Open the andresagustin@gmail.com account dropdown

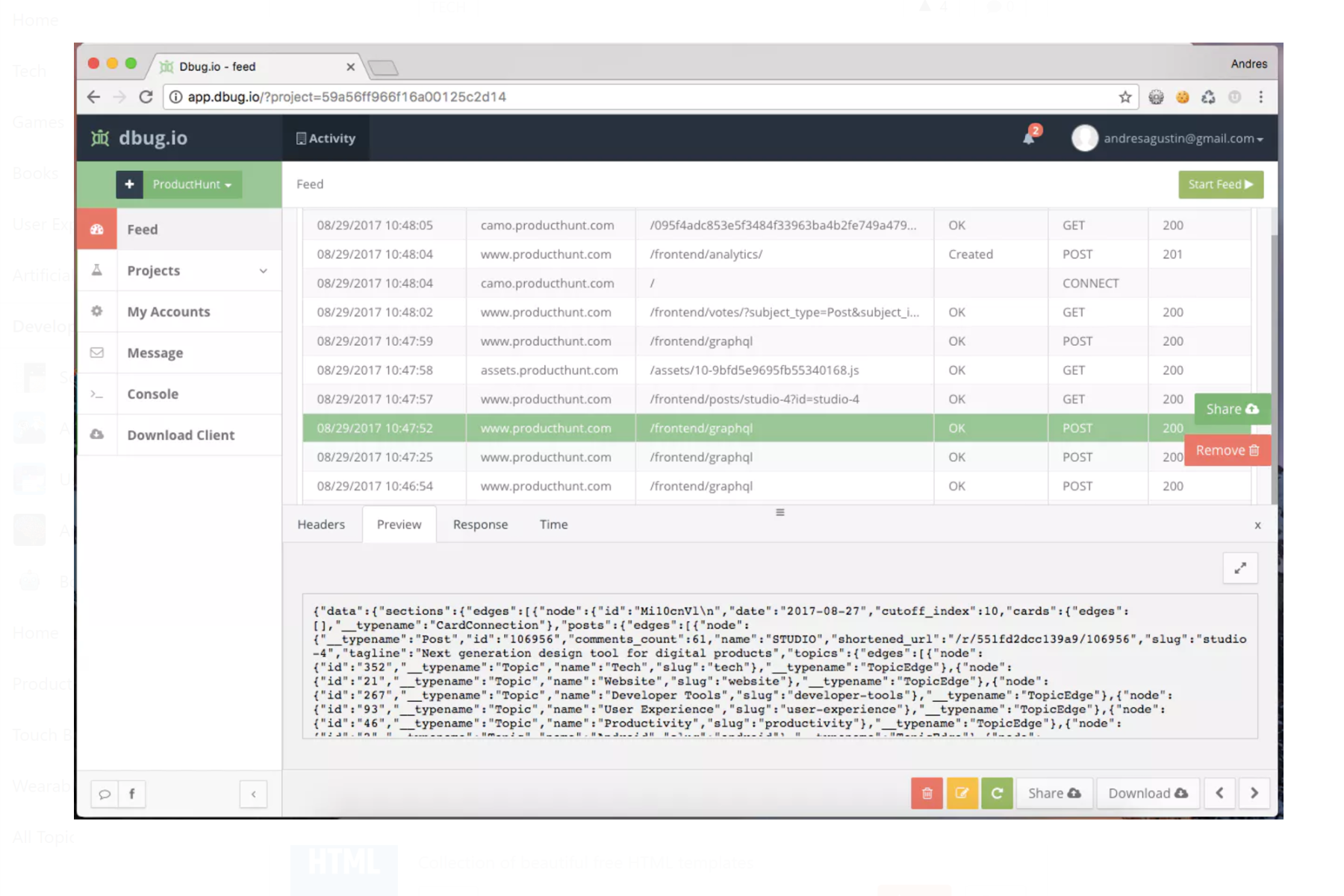tap(1183, 138)
